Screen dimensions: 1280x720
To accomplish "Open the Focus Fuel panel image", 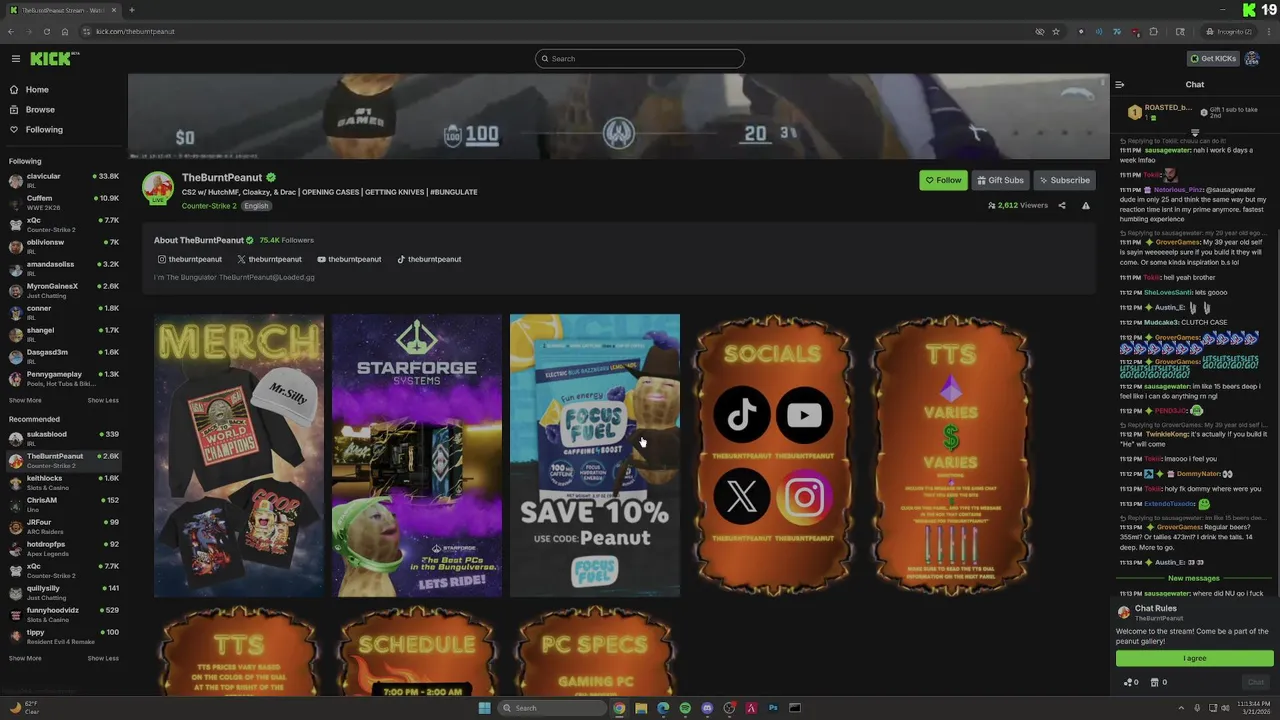I will (x=595, y=456).
